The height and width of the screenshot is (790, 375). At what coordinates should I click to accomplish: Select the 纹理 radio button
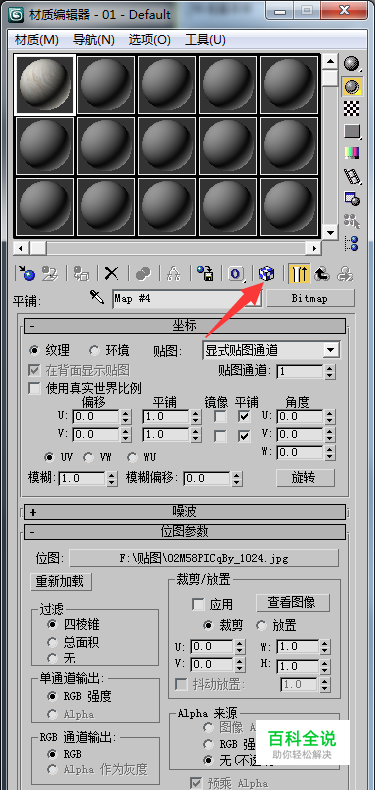pos(34,350)
